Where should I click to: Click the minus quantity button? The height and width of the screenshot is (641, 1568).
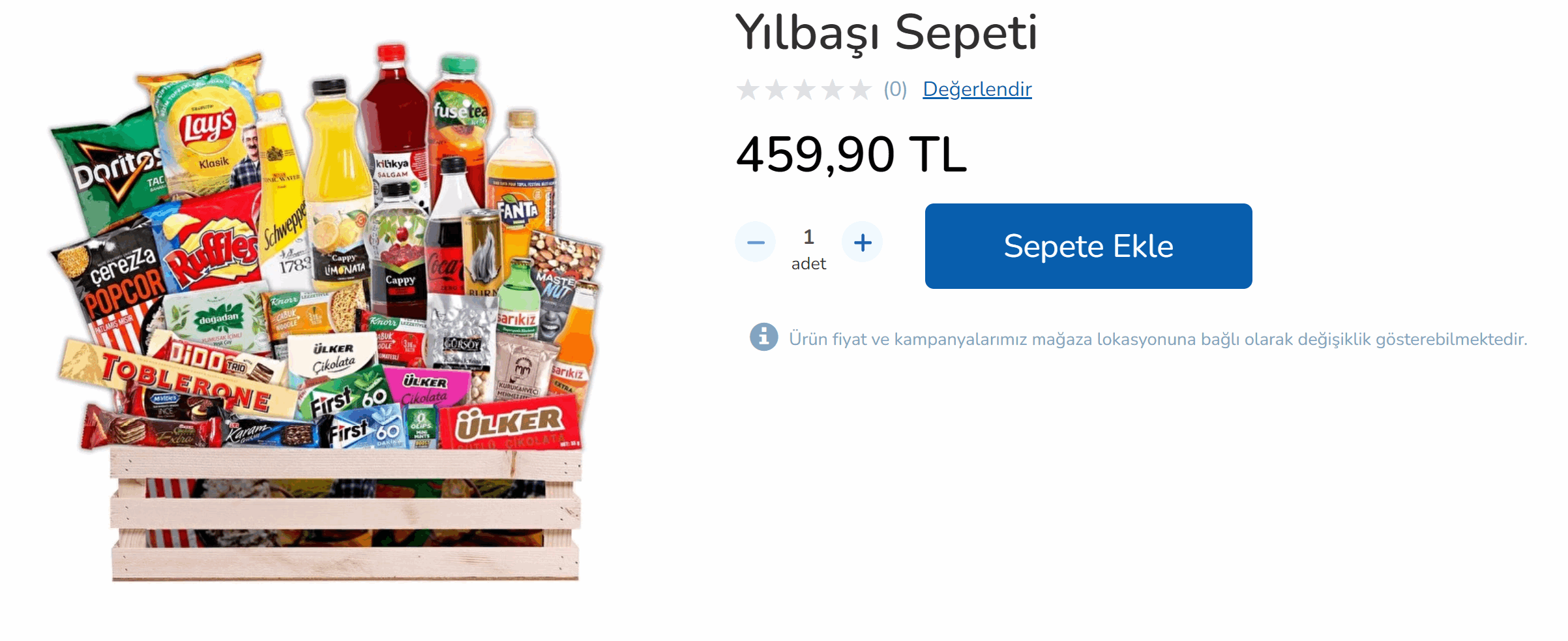755,243
